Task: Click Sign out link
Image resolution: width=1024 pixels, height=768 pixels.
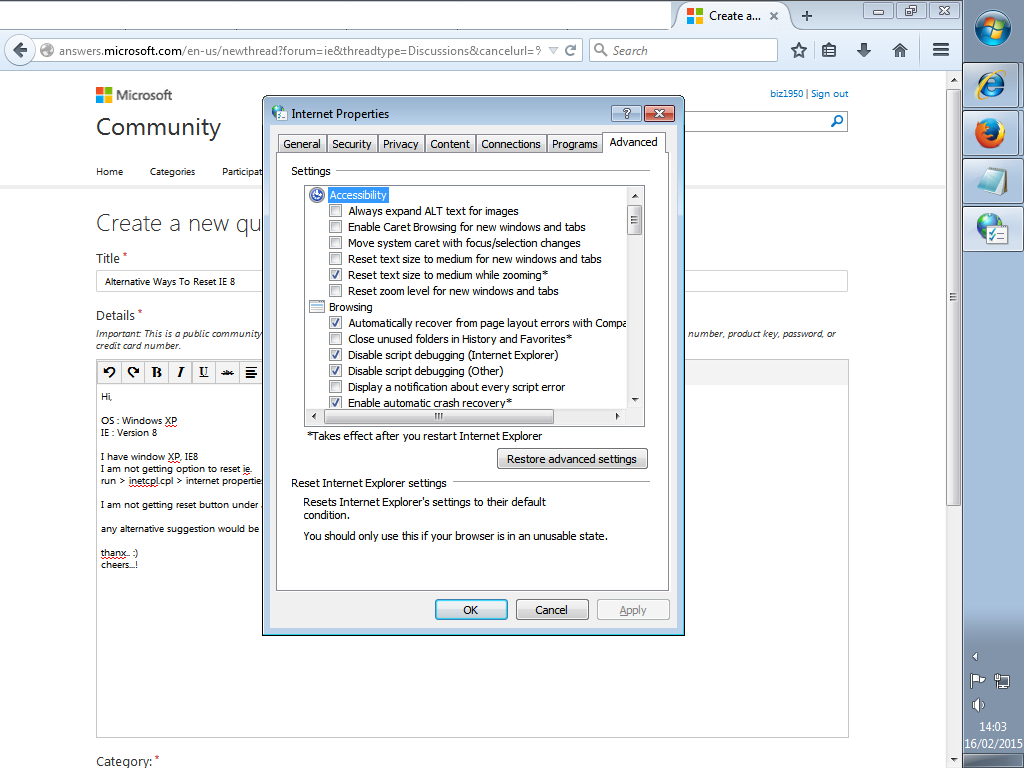Action: 829,94
